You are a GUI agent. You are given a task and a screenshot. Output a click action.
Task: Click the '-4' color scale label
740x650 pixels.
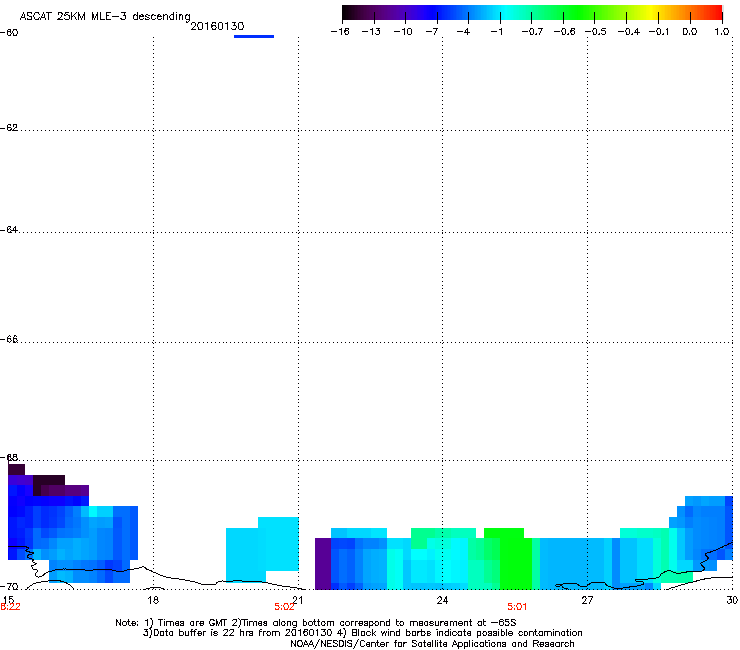point(463,32)
